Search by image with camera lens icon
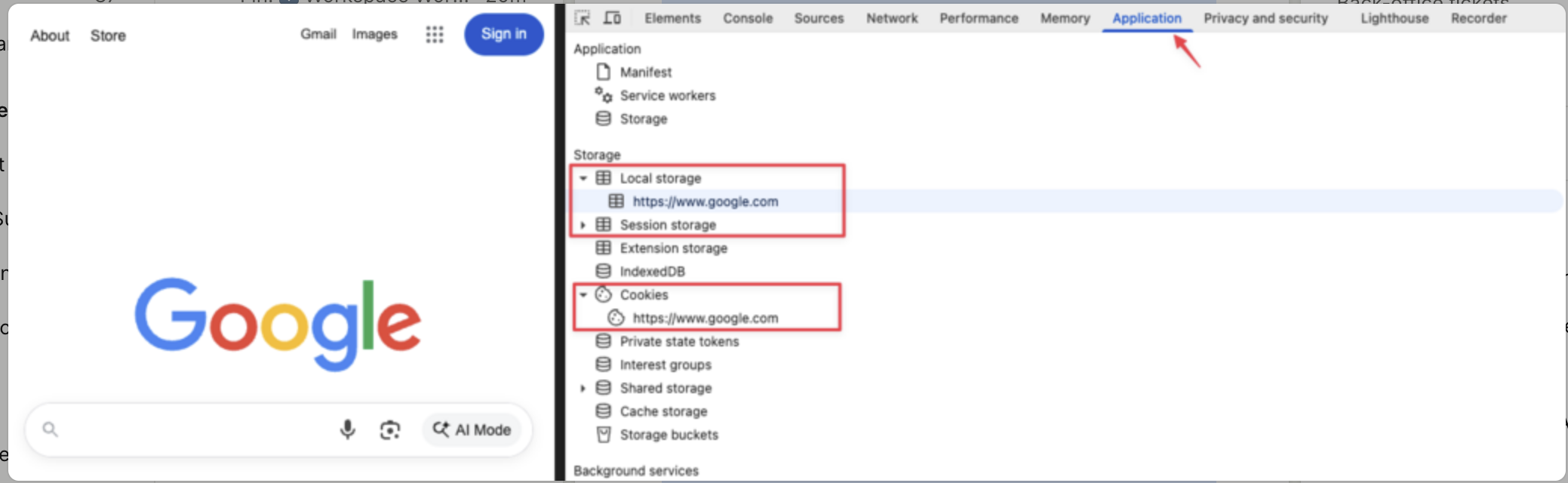This screenshot has width=1568, height=483. coord(389,430)
